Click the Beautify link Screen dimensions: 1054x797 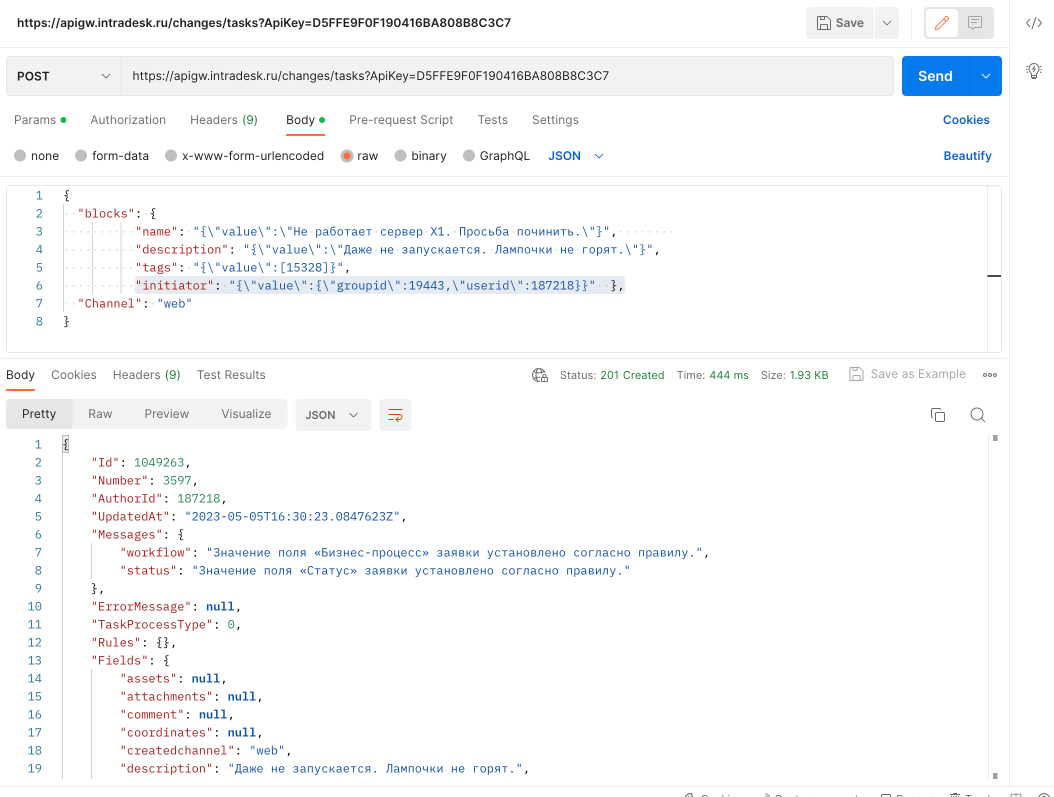click(967, 156)
